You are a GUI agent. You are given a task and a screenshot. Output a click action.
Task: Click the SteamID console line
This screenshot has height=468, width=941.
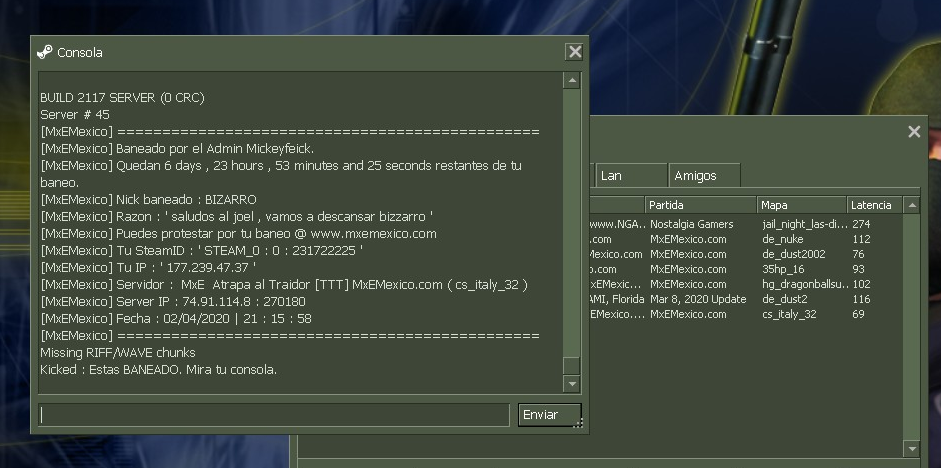click(x=202, y=250)
